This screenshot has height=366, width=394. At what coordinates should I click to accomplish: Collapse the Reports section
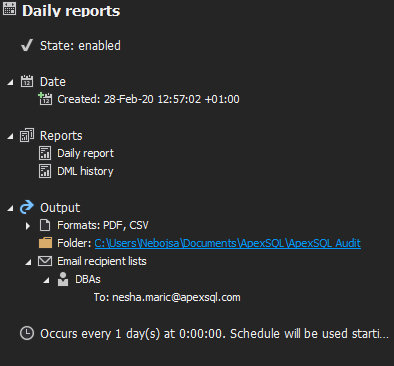coord(11,136)
